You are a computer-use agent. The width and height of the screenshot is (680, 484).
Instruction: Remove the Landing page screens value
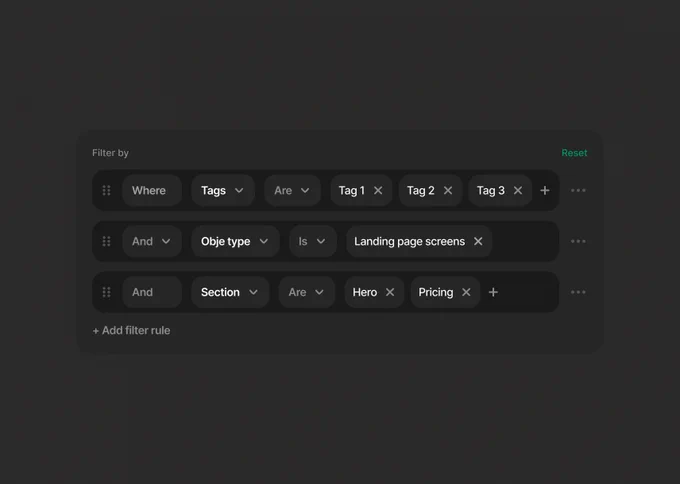[478, 241]
